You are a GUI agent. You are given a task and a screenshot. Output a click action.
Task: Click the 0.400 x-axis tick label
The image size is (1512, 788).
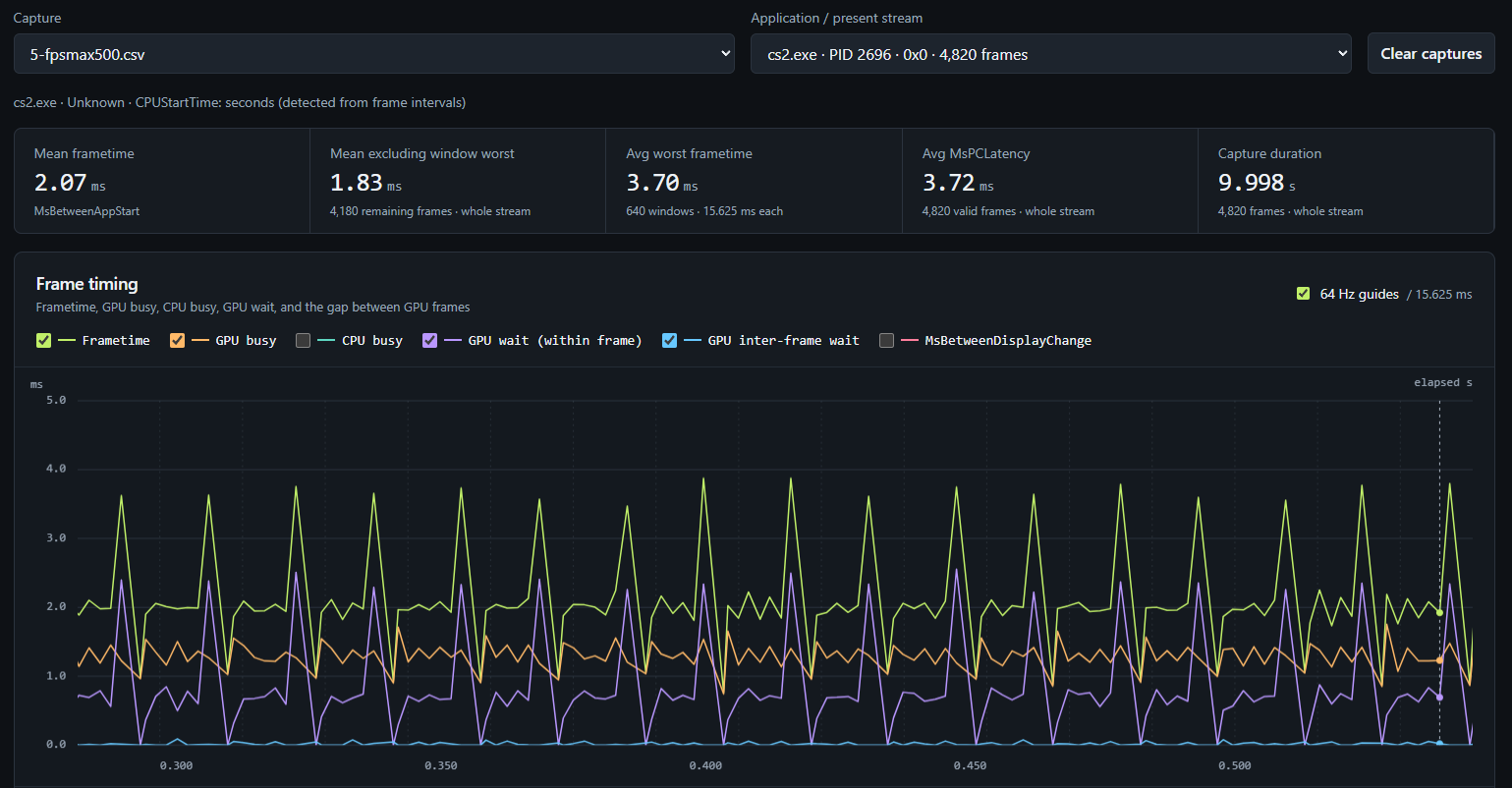click(705, 765)
